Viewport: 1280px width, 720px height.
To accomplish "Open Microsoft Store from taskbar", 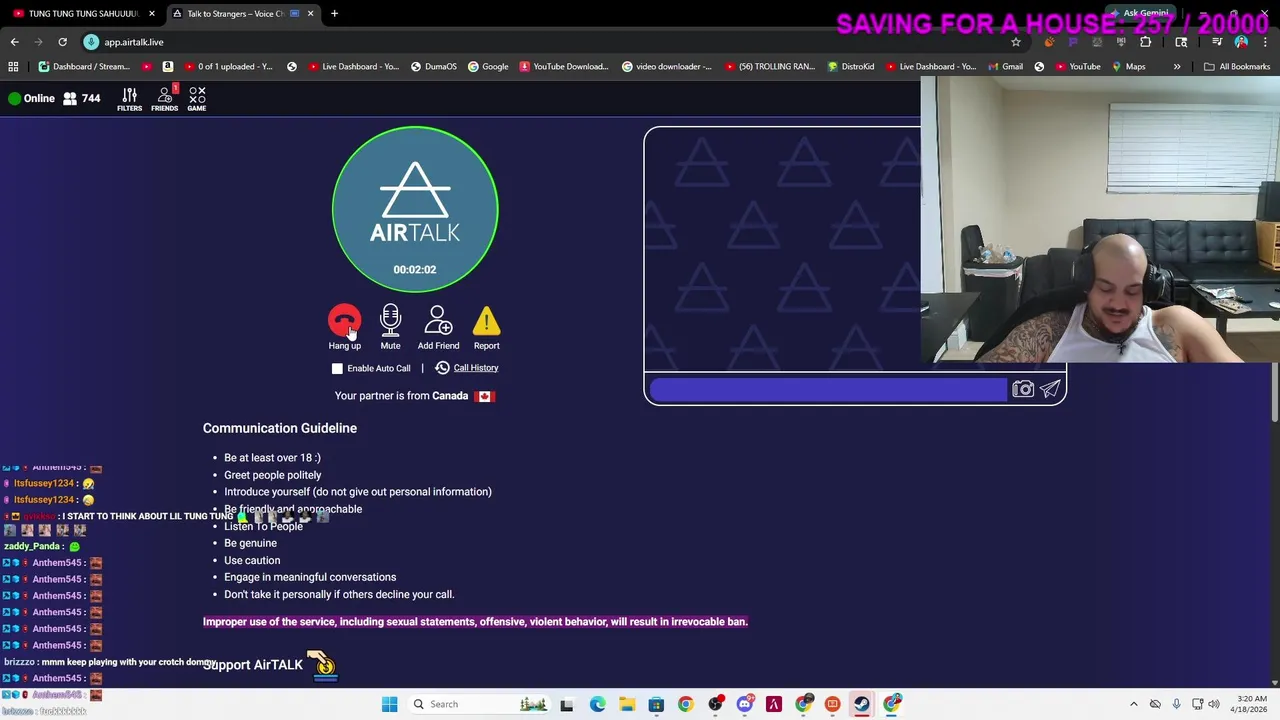I will coord(656,704).
